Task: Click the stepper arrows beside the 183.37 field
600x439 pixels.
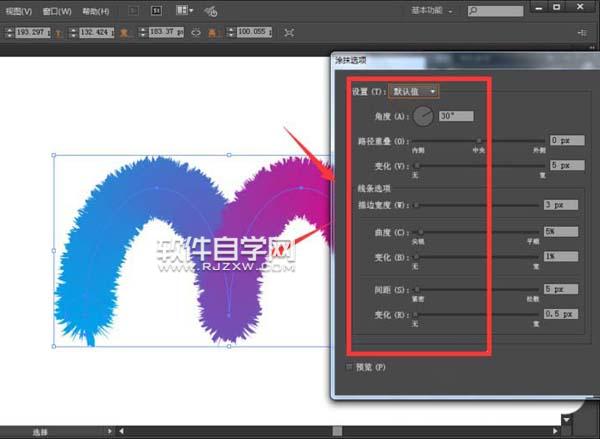Action: coord(143,33)
